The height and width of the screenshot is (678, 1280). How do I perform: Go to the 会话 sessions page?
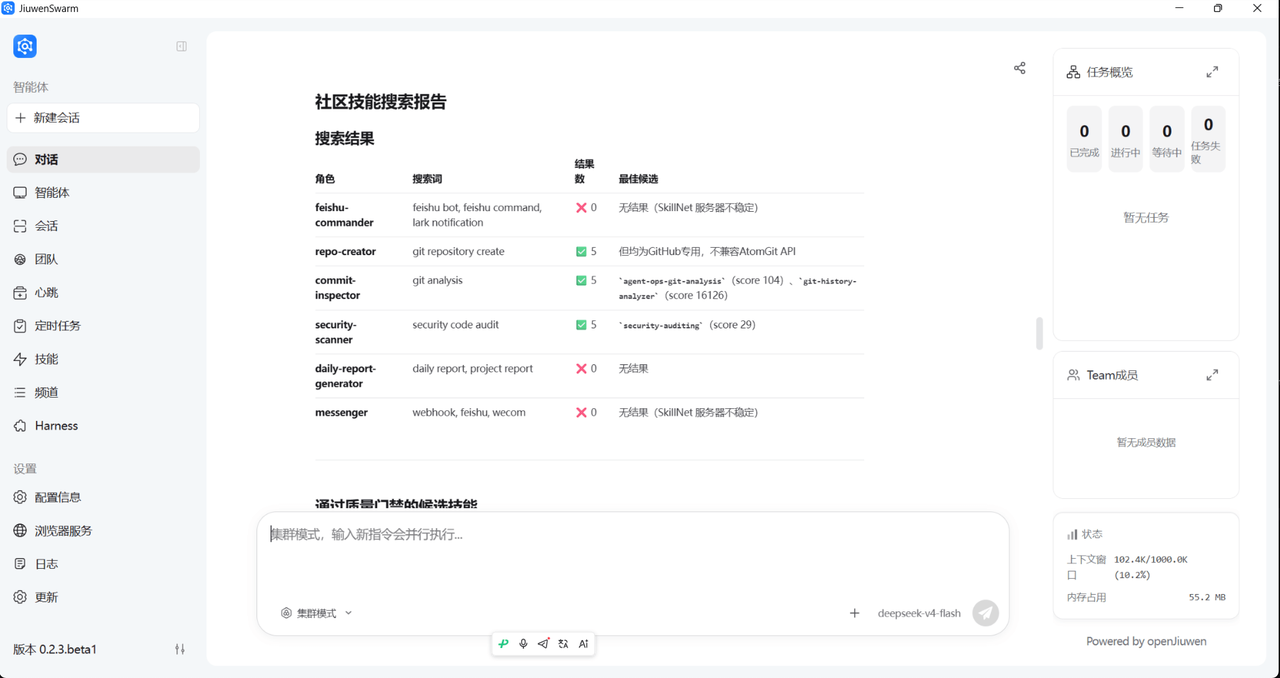tap(103, 226)
